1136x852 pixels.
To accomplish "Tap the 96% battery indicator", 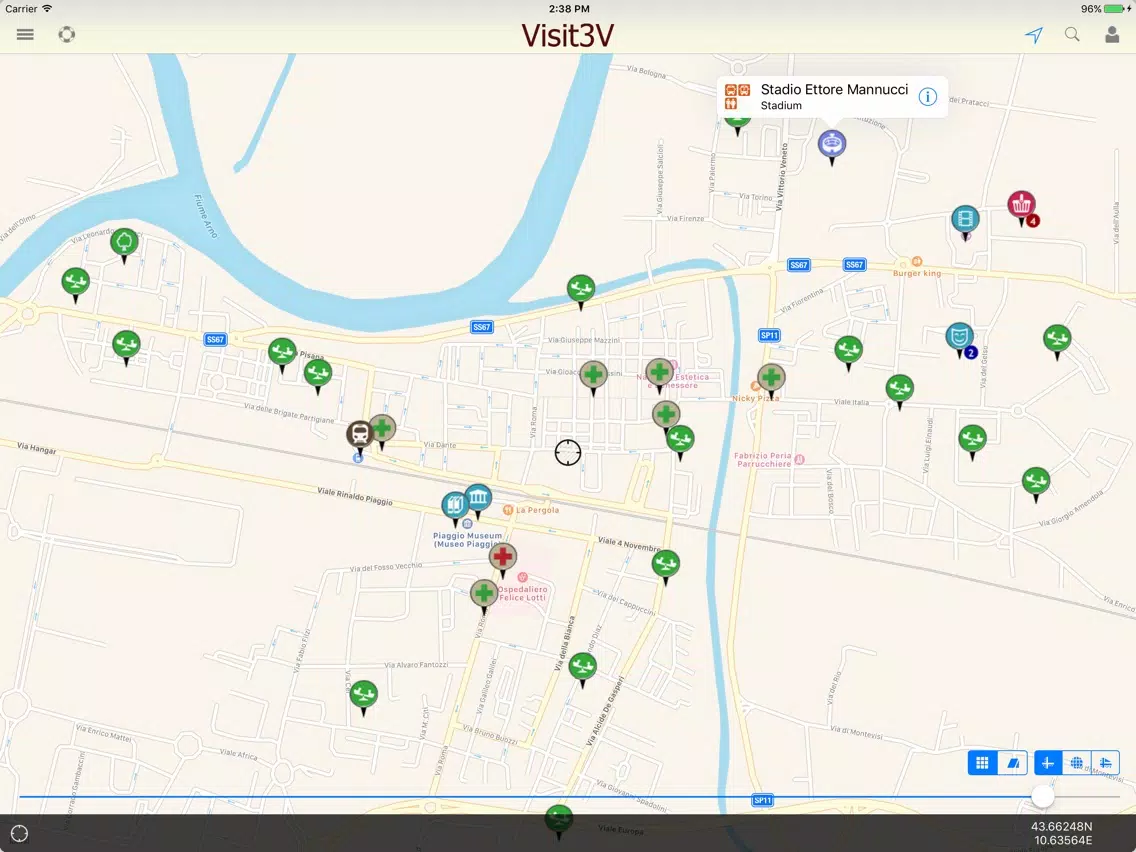I will click(1106, 9).
